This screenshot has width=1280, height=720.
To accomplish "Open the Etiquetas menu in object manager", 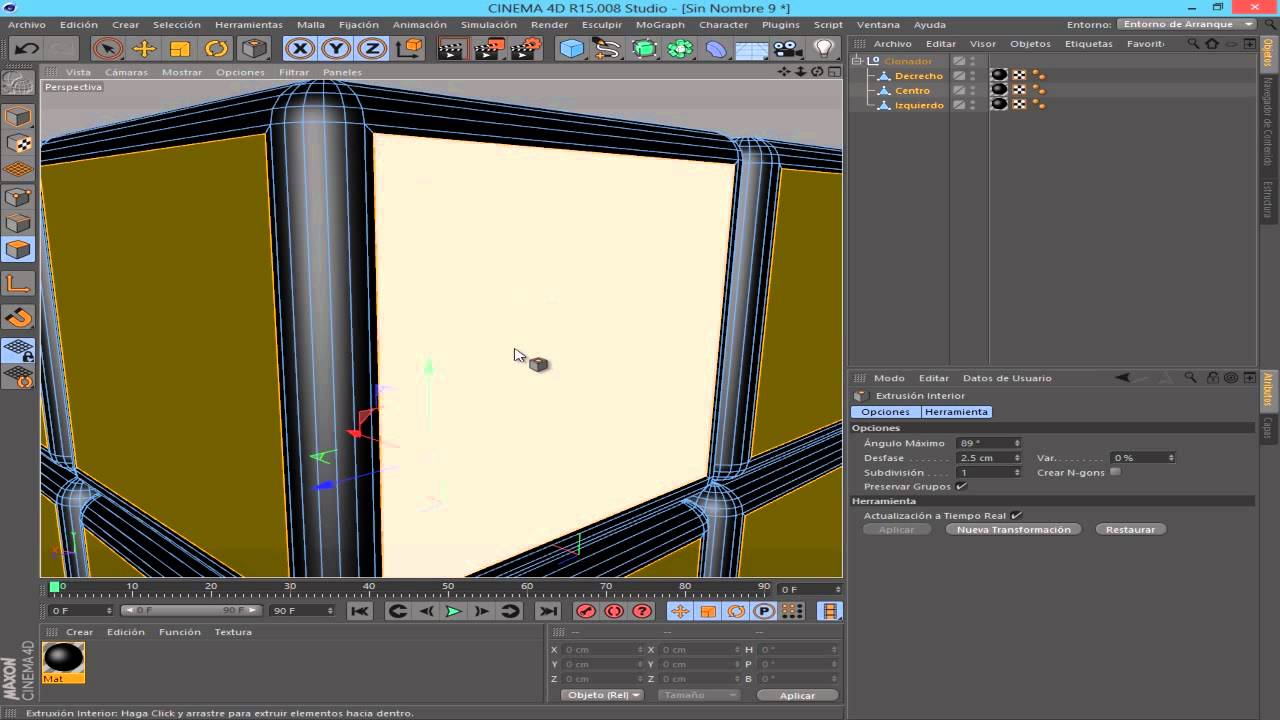I will (1088, 44).
